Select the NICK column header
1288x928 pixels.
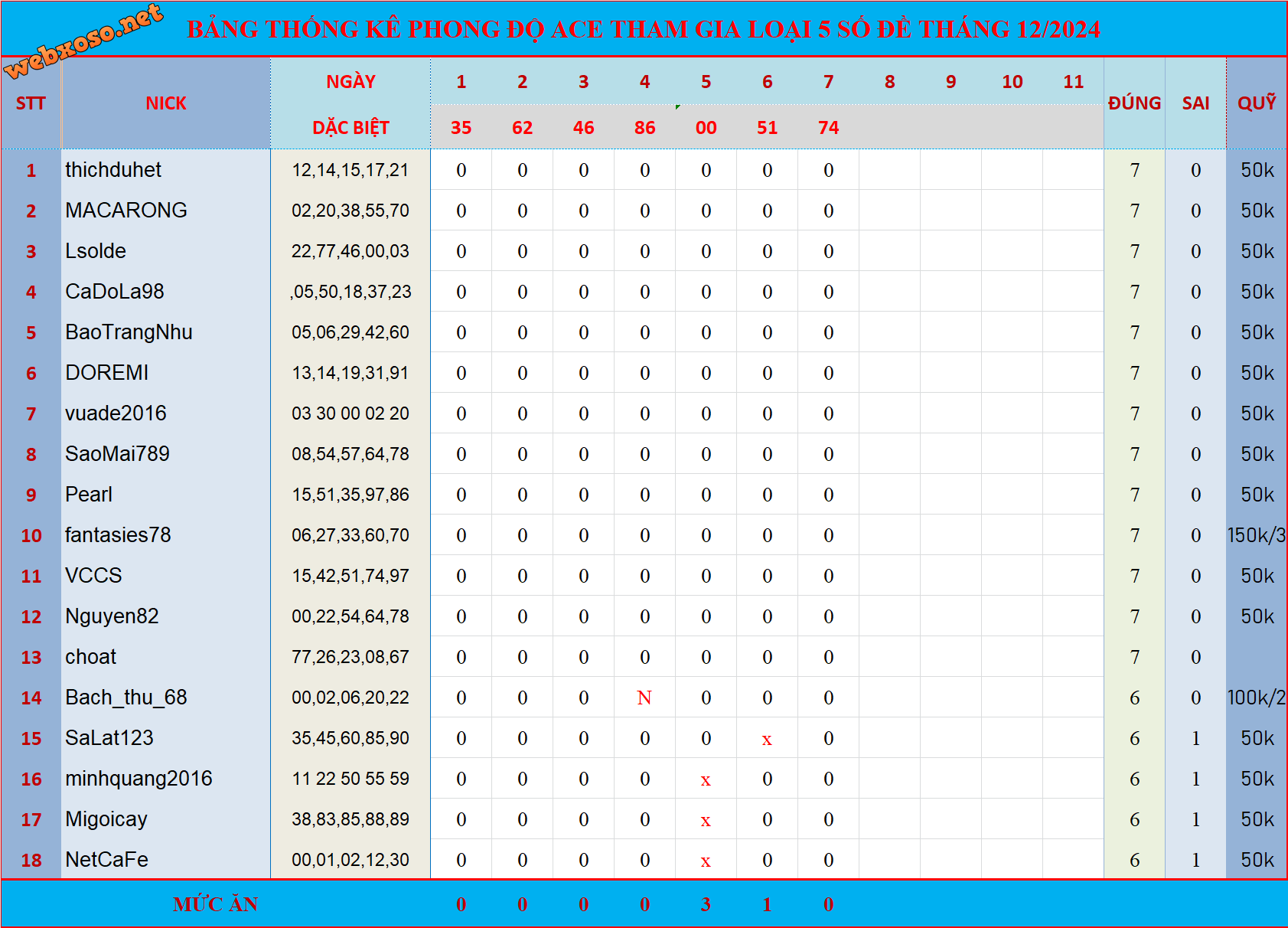(166, 103)
